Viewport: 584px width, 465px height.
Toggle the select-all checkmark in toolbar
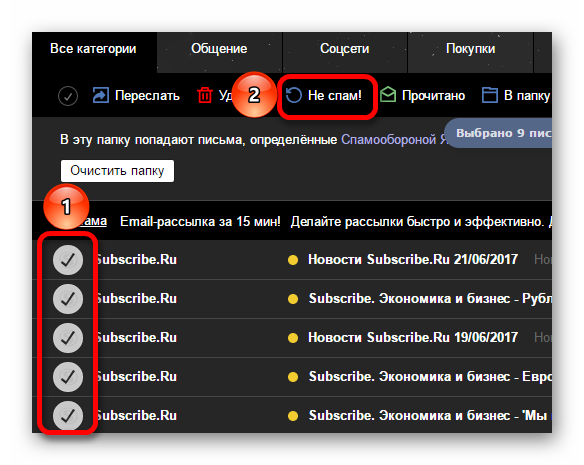[68, 96]
